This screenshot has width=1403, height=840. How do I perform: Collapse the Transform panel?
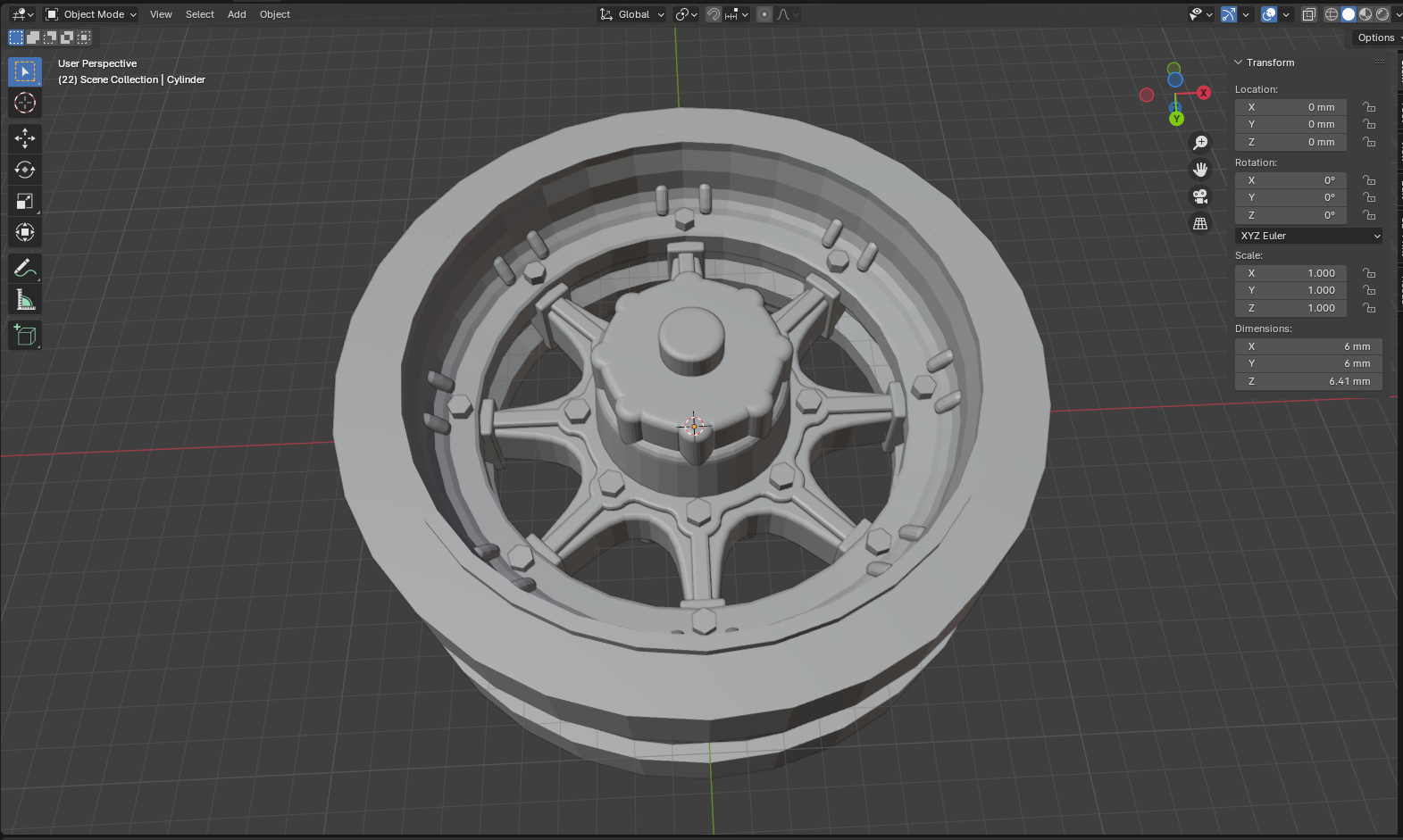[x=1239, y=62]
